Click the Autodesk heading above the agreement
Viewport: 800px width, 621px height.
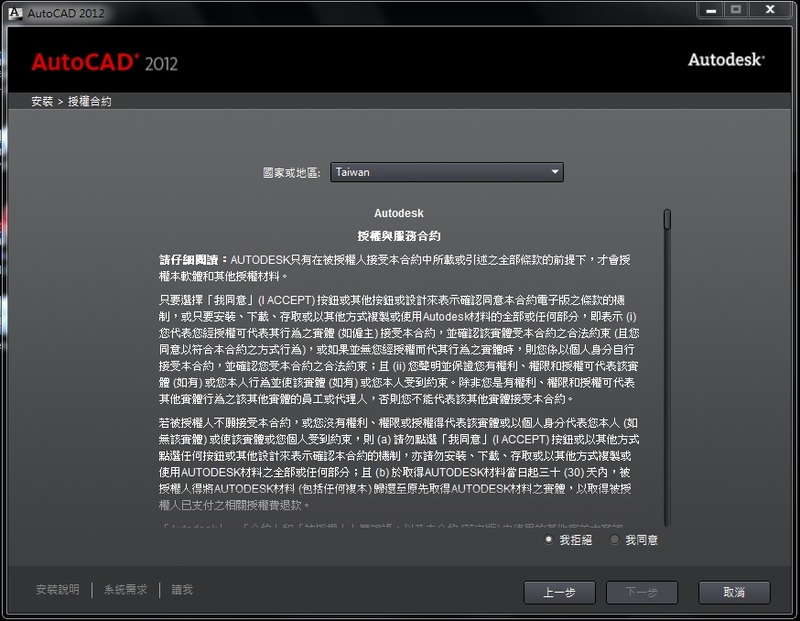coord(399,213)
